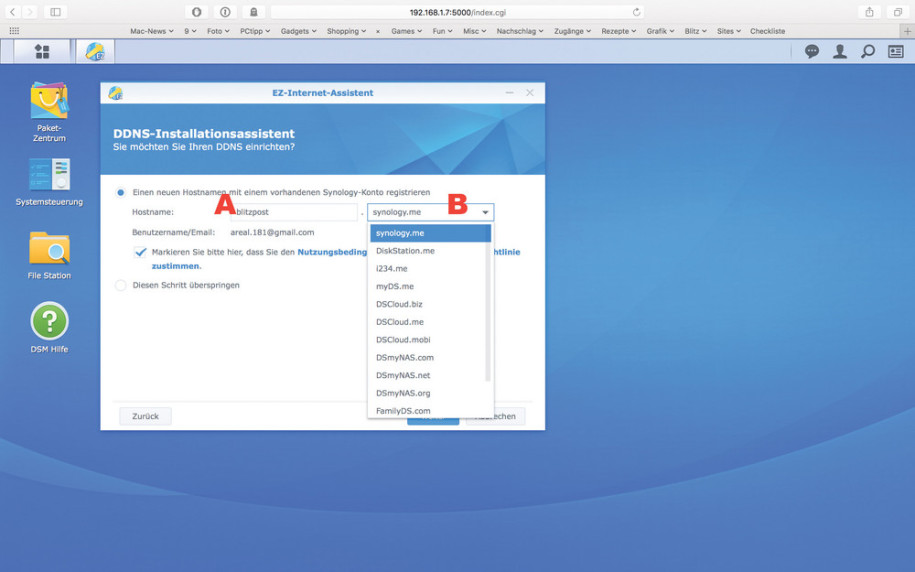Open Grafik bookmarks folder
The height and width of the screenshot is (572, 915).
pyautogui.click(x=660, y=31)
